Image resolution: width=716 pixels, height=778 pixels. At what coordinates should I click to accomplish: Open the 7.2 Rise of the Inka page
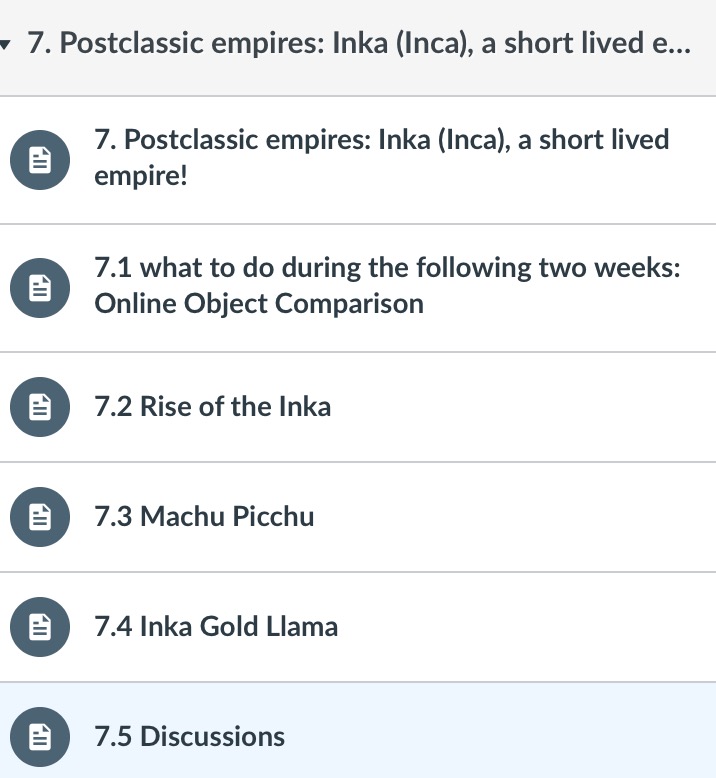[212, 407]
